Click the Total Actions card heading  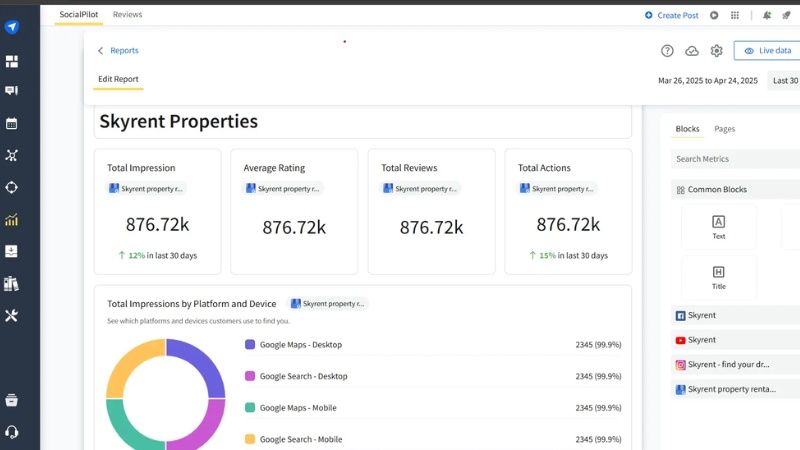point(544,168)
